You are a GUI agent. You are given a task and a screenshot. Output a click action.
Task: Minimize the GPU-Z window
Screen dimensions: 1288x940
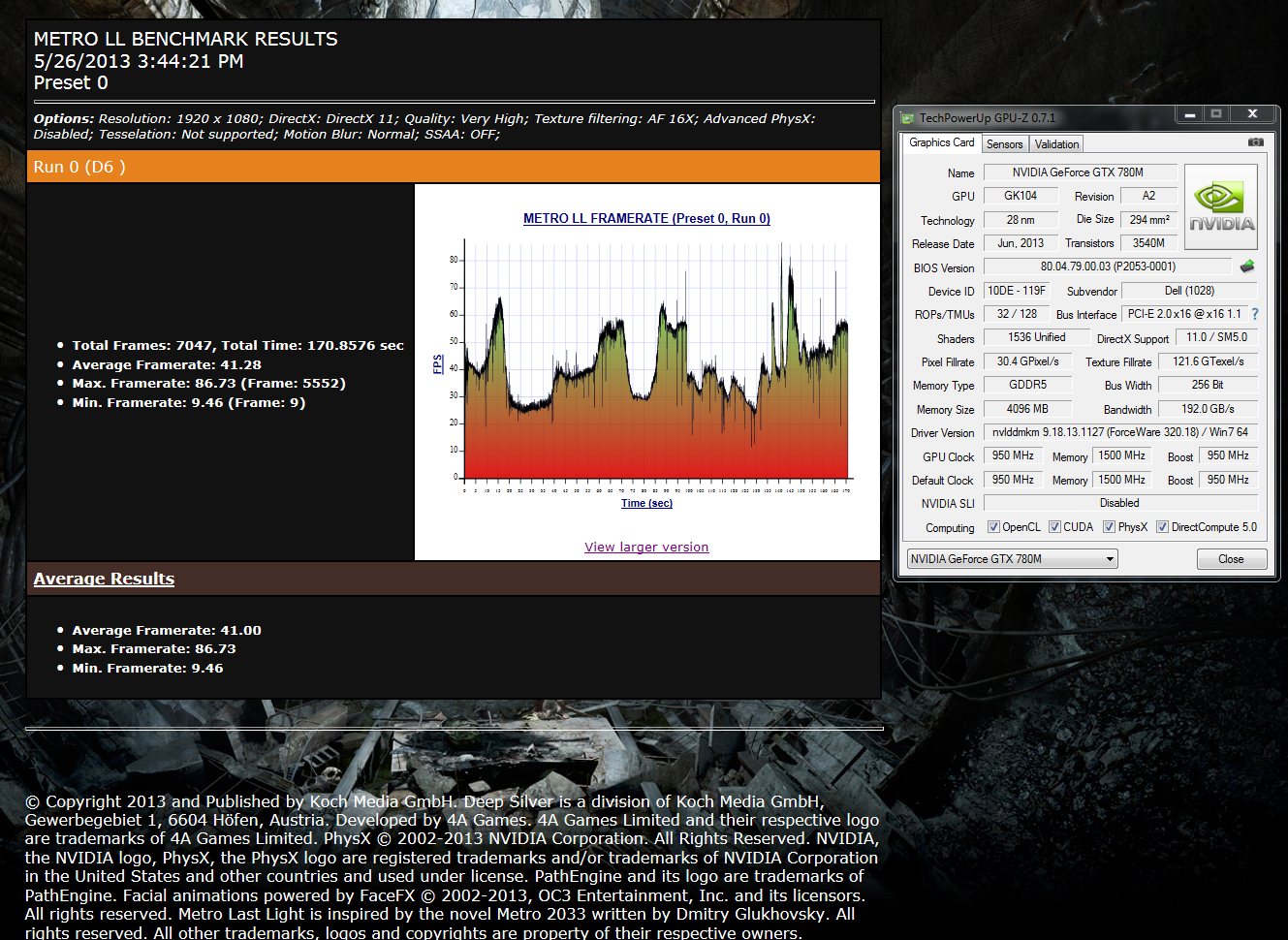1189,114
